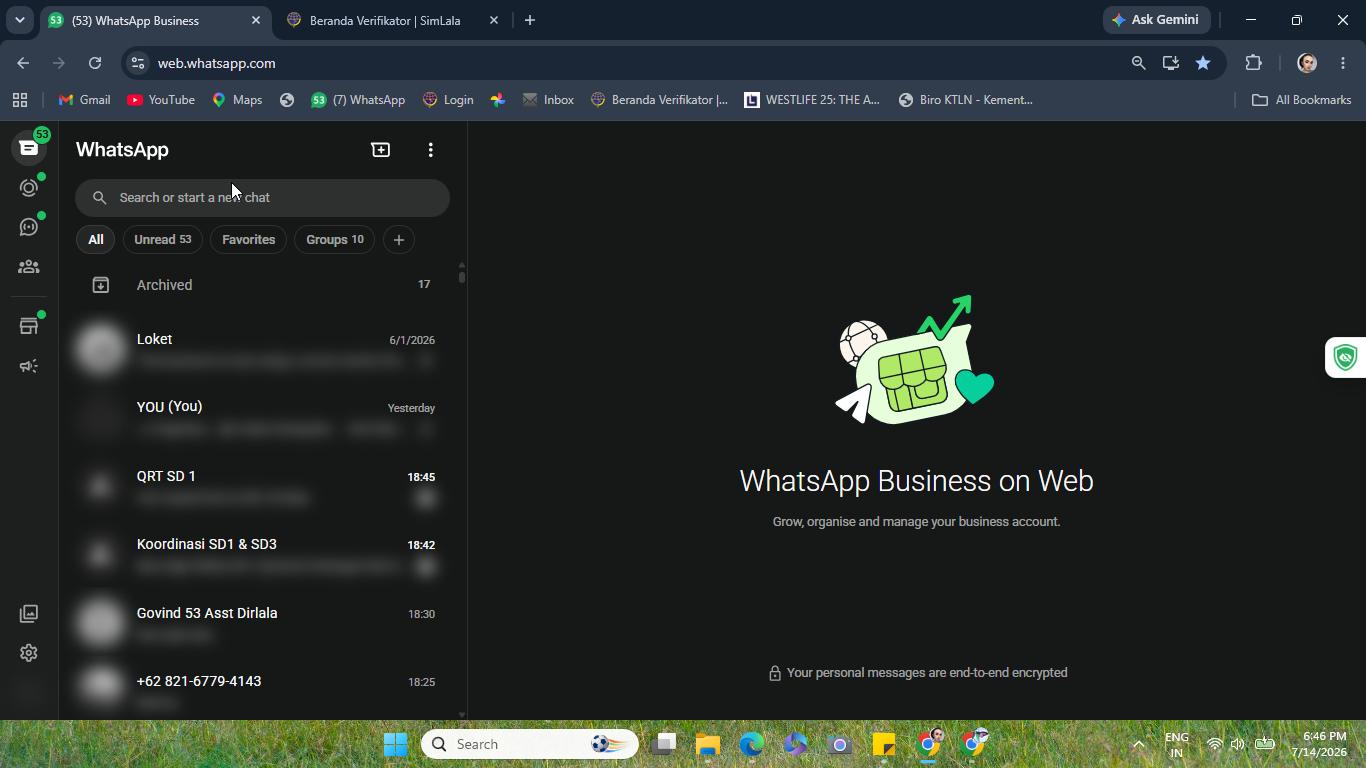The image size is (1366, 768).
Task: Open the Status updates icon
Action: point(29,188)
